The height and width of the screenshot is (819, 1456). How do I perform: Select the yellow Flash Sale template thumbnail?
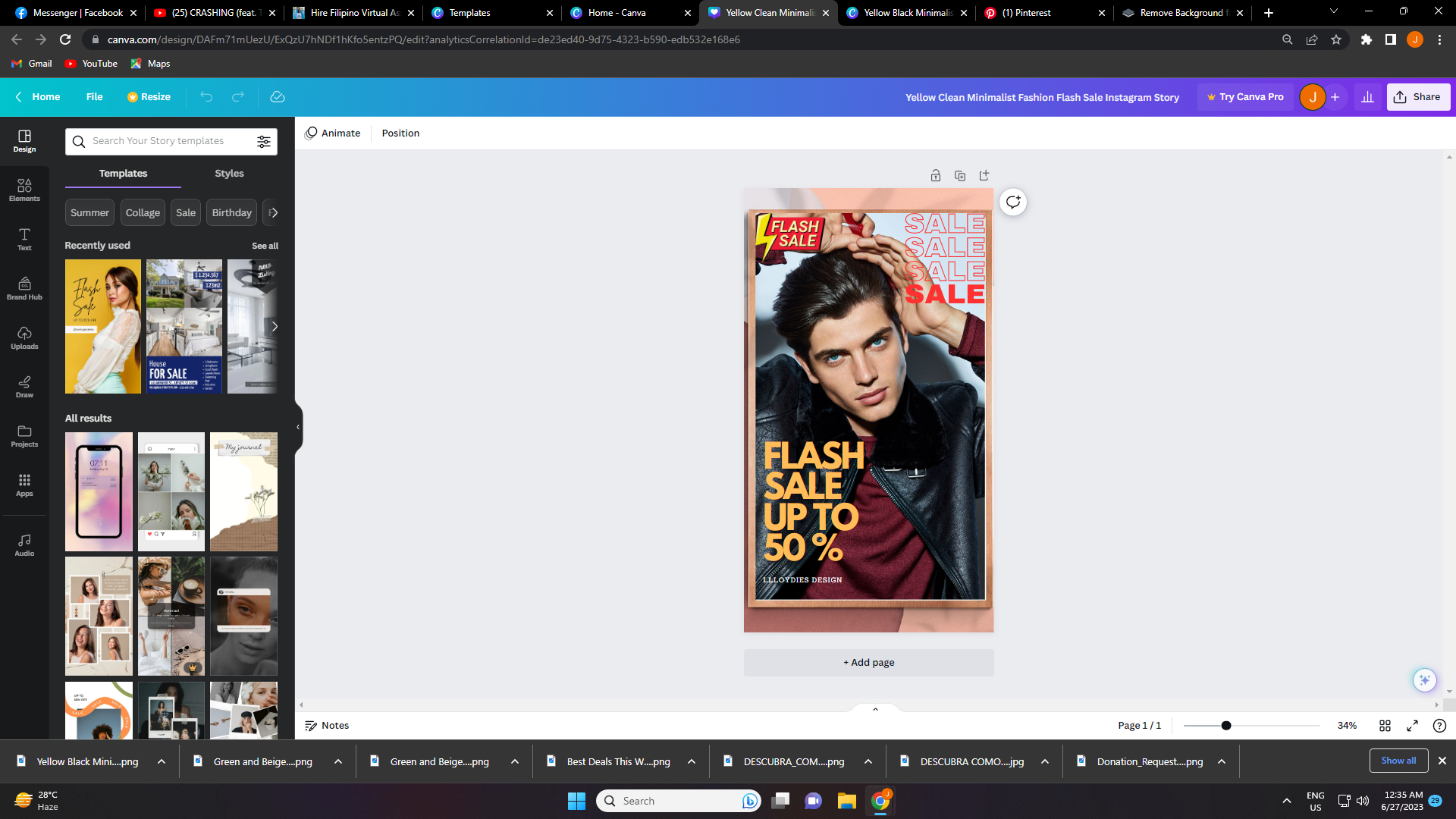click(103, 327)
